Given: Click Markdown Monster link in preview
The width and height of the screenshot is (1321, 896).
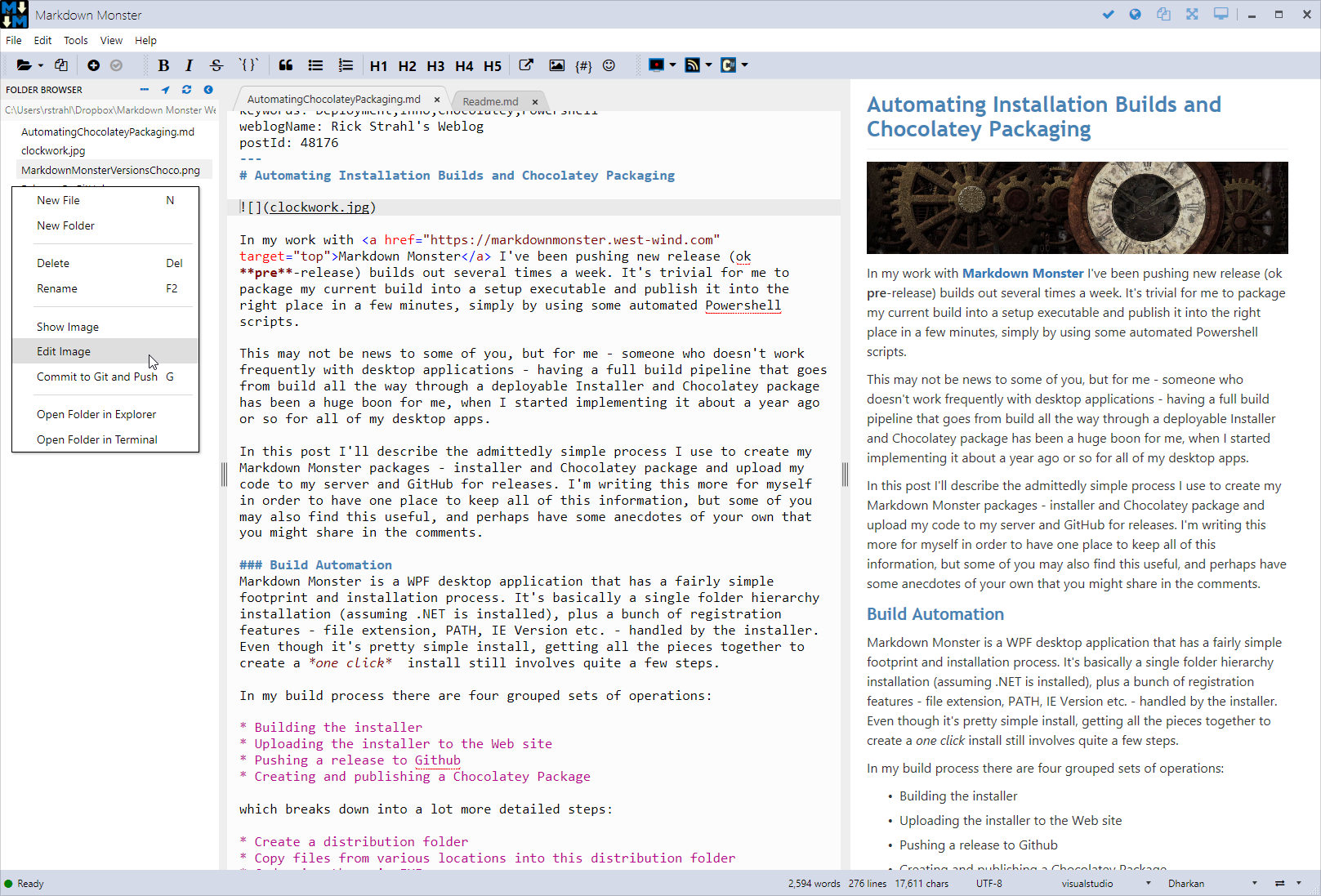Looking at the screenshot, I should [x=1023, y=274].
